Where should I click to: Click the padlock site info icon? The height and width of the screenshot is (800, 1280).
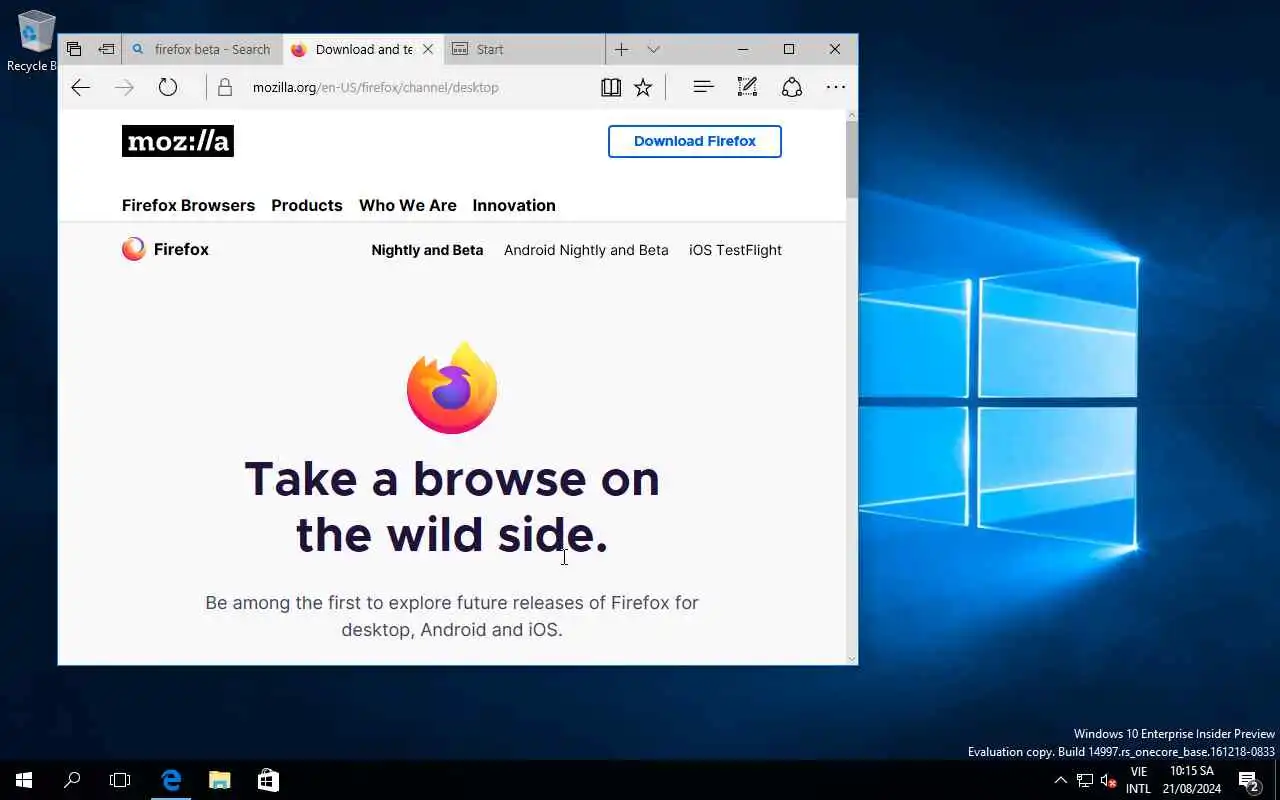click(225, 87)
